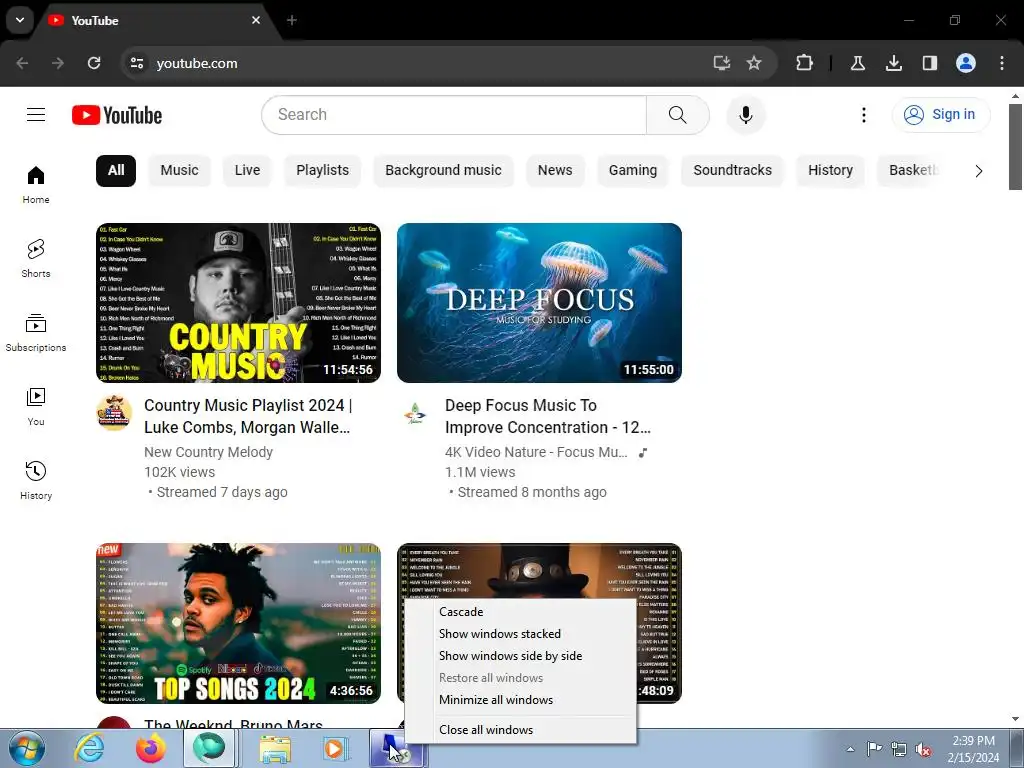Open 4K Video Nature channel avatar
This screenshot has height=768, width=1024.
click(415, 413)
